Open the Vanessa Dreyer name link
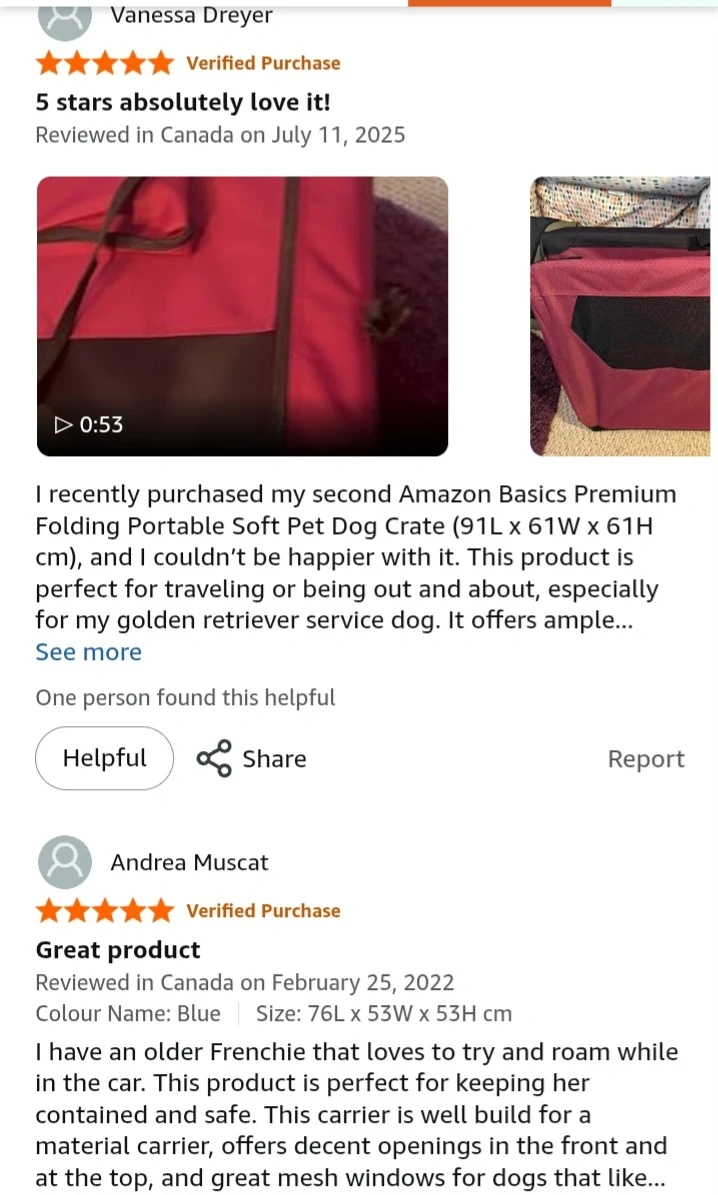Screen dimensions: 718x1195 pos(191,15)
